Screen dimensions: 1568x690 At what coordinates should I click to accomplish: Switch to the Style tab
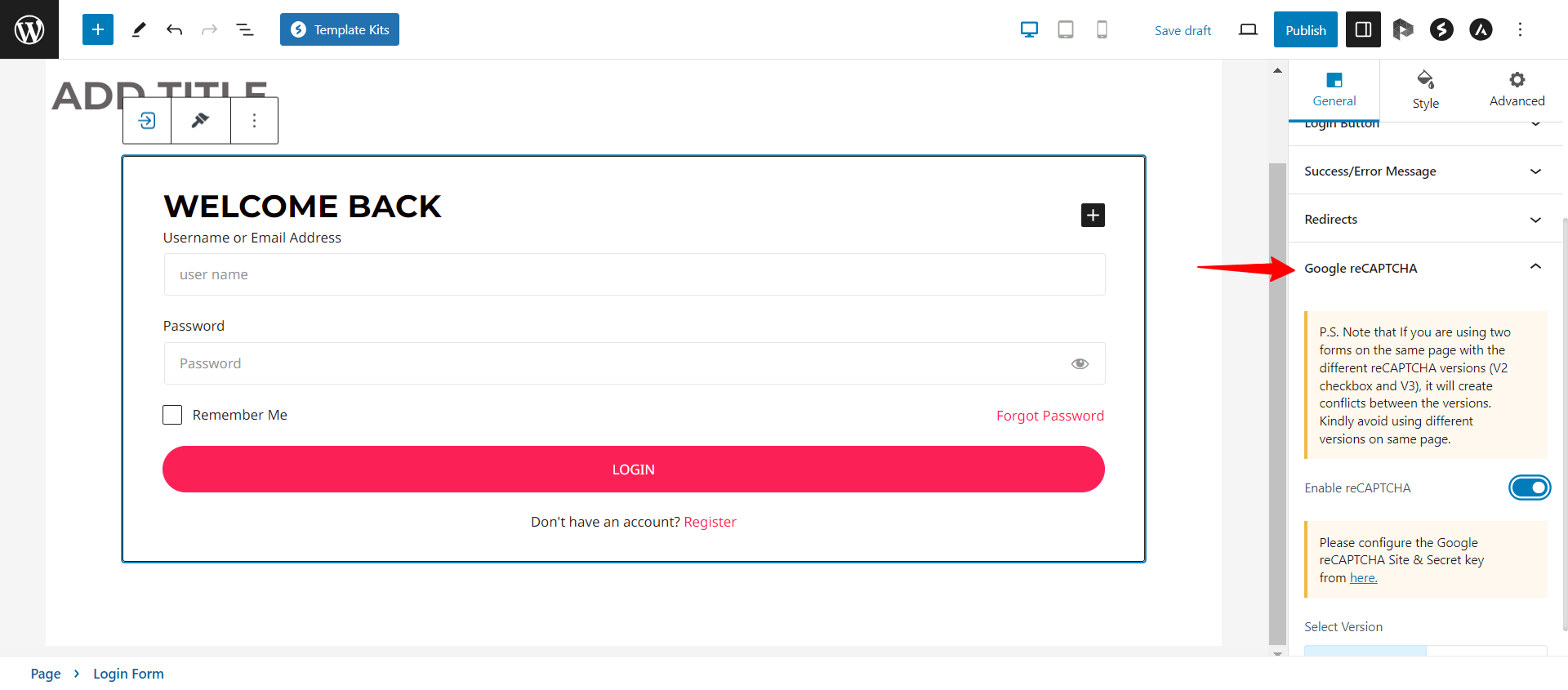(1425, 90)
